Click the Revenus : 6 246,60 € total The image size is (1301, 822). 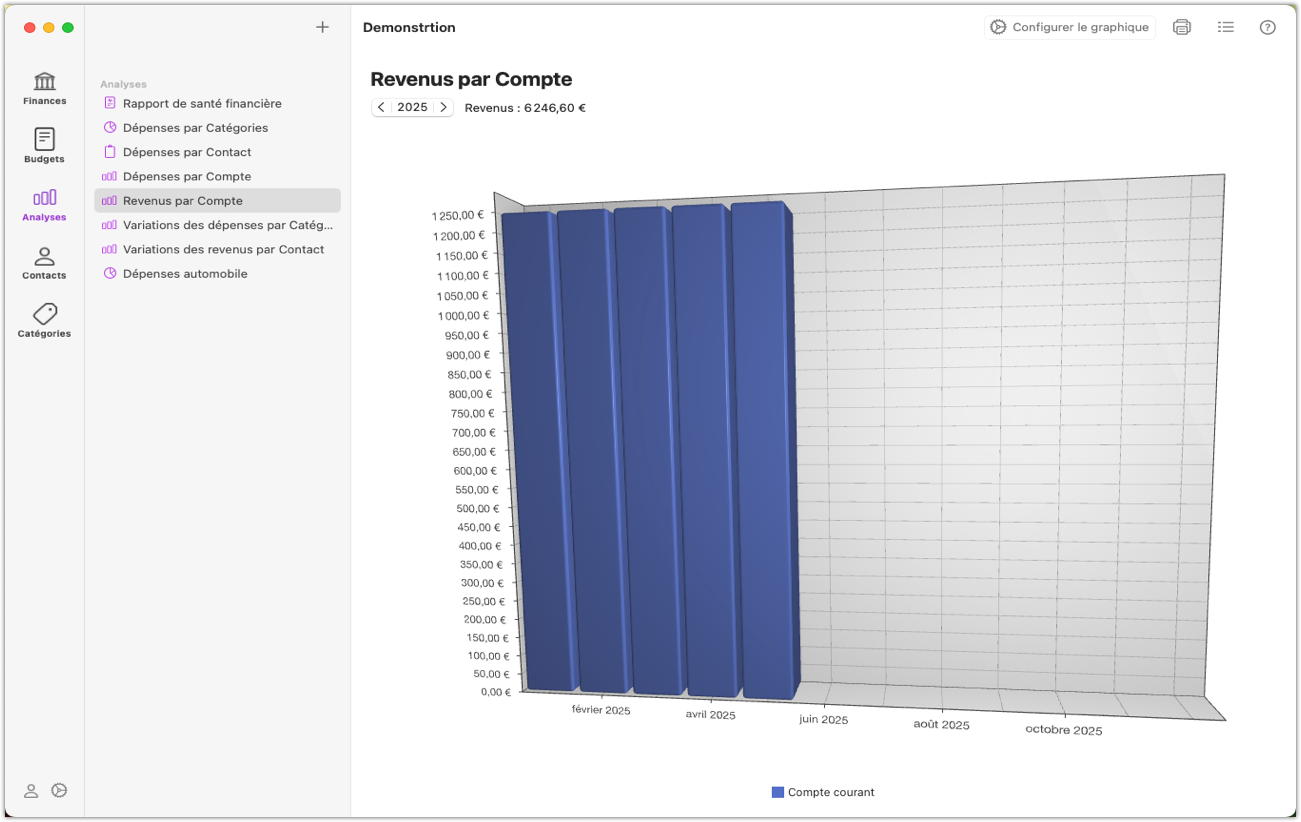coord(525,108)
